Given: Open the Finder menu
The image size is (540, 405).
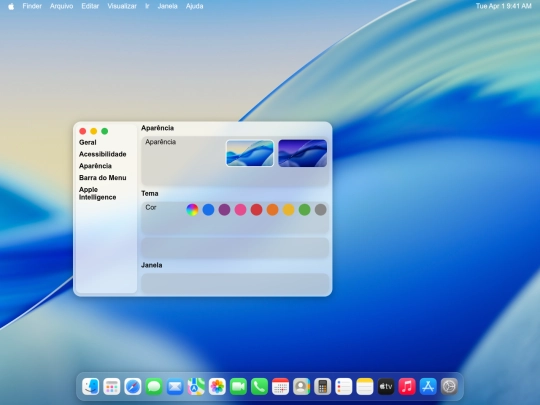Looking at the screenshot, I should 32,6.
